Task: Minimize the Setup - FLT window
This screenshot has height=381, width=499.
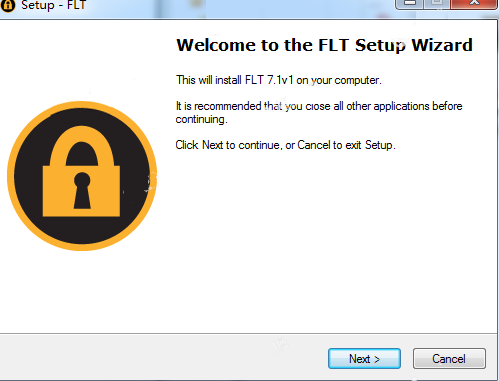Action: (x=410, y=3)
